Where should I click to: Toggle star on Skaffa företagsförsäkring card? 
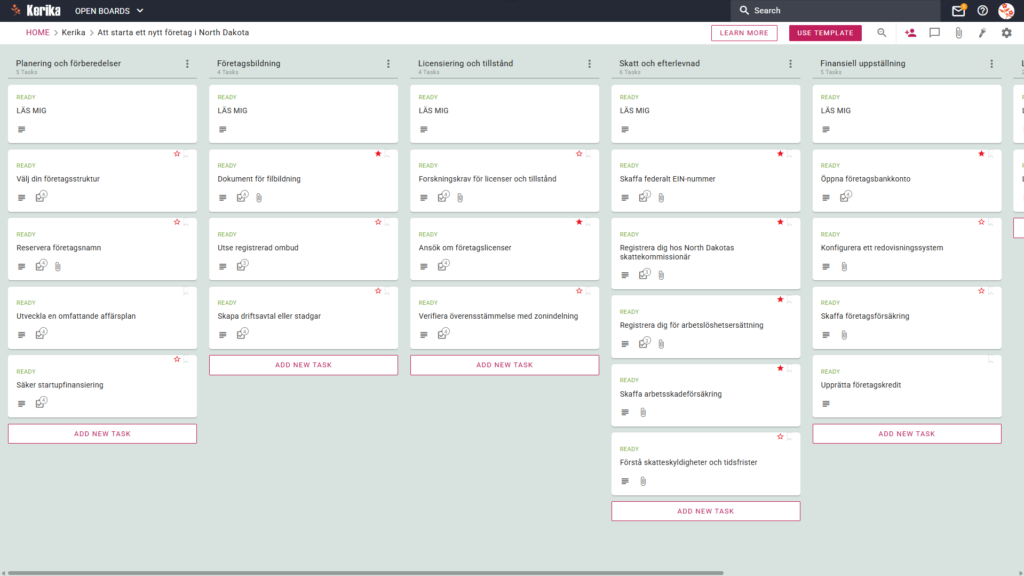click(x=982, y=291)
